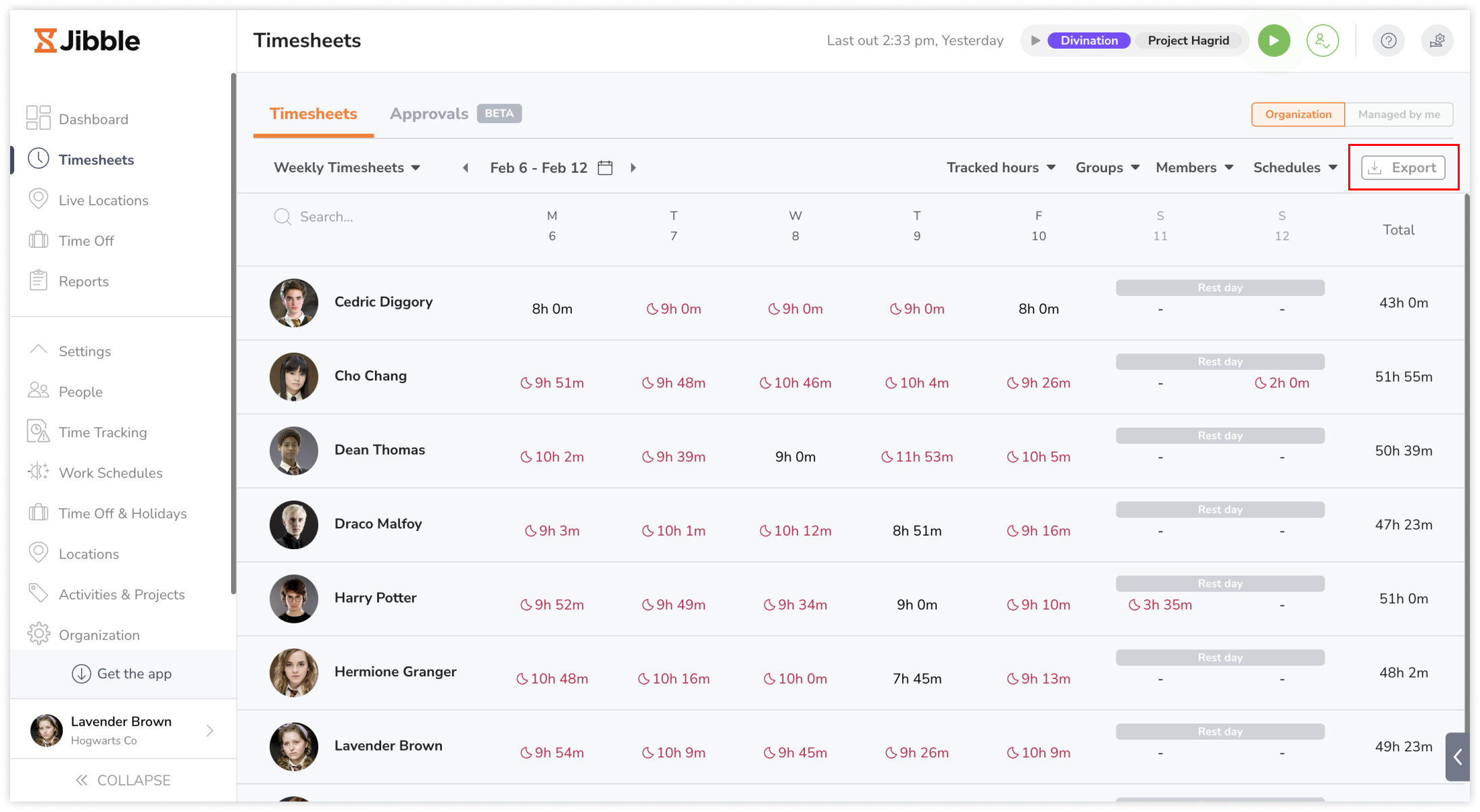Screen dimensions: 1480x812
Task: Select the Work Schedules icon
Action: coord(39,472)
